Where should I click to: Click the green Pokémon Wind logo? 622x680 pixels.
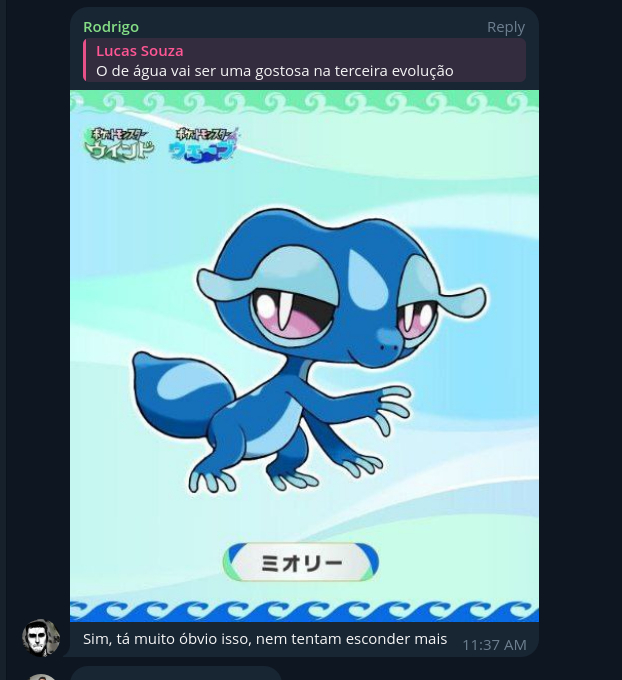point(119,144)
